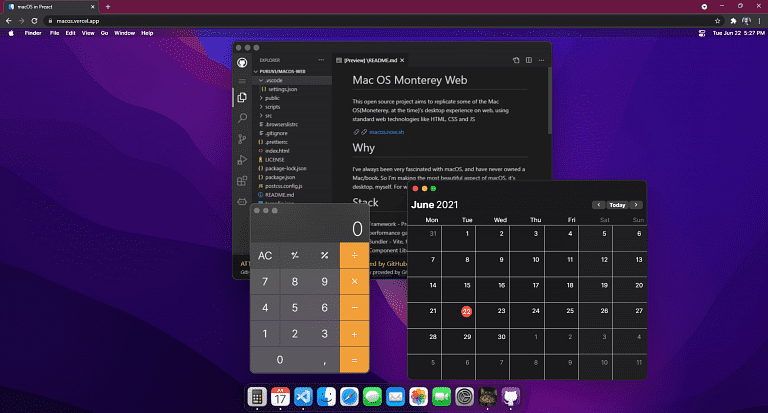768x413 pixels.
Task: Open package.json in the Explorer tree
Action: click(280, 177)
